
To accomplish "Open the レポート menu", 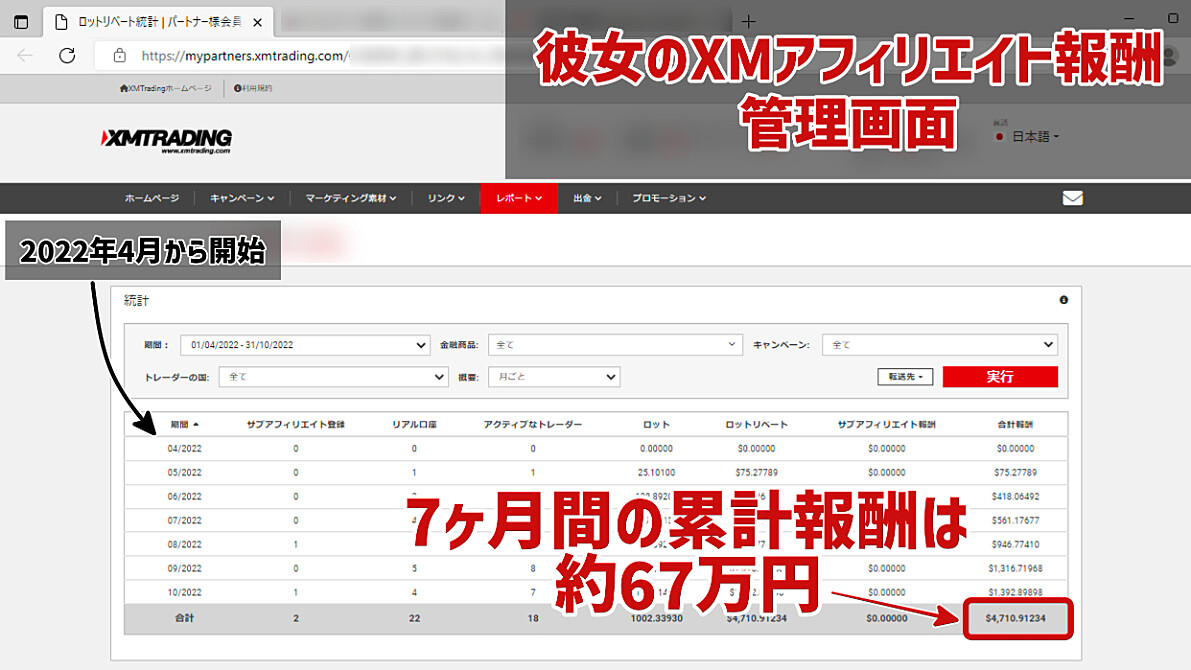I will pyautogui.click(x=520, y=198).
